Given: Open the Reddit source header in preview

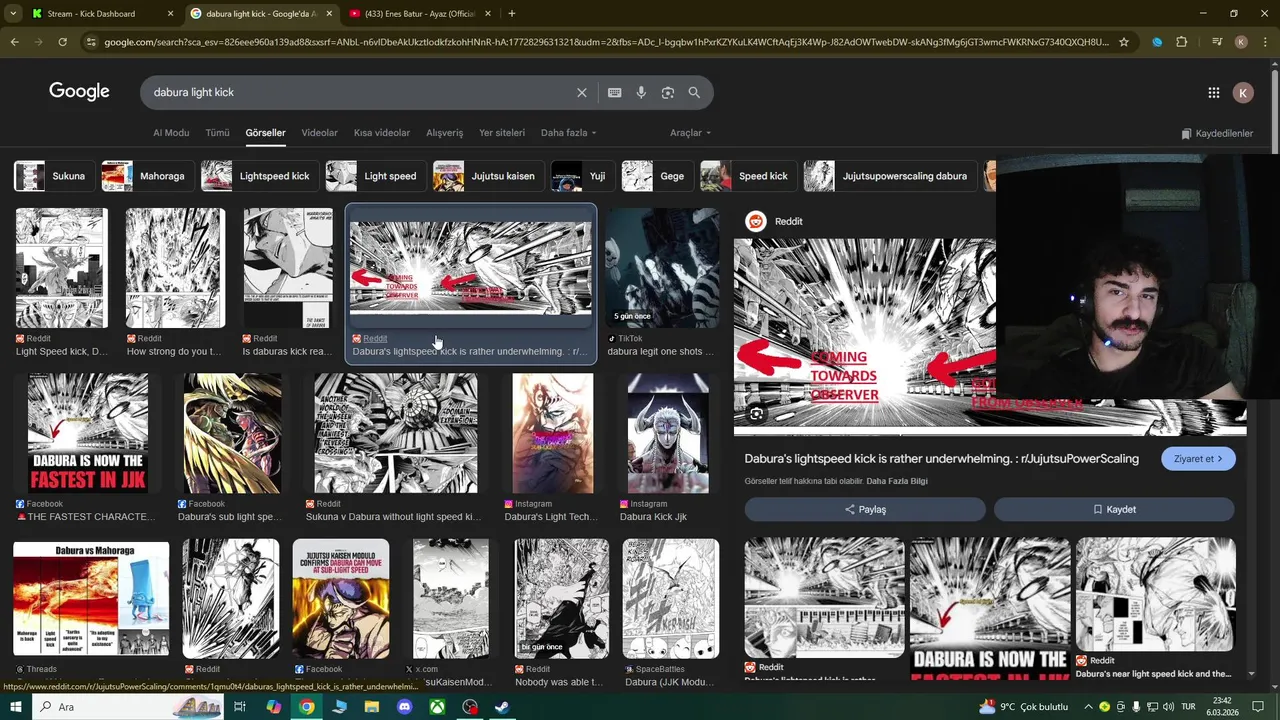Looking at the screenshot, I should coord(775,221).
